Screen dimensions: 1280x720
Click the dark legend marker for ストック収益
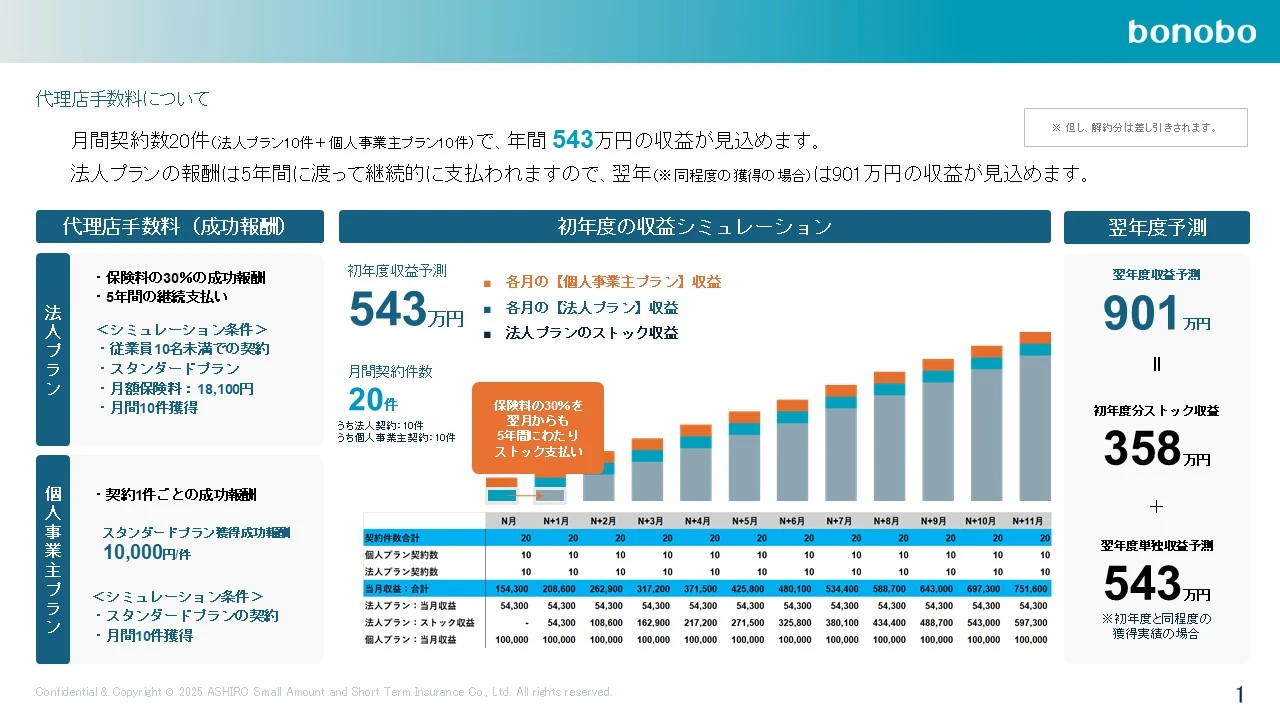pos(487,334)
